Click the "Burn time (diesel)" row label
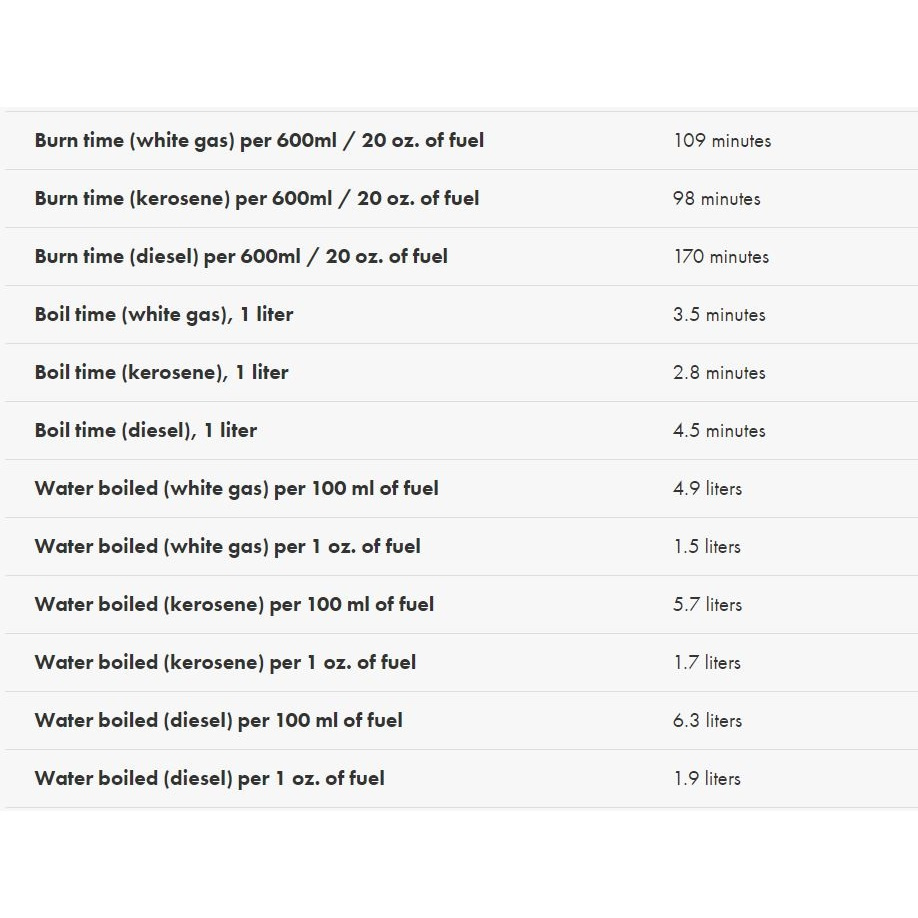The width and height of the screenshot is (918, 918). [241, 257]
